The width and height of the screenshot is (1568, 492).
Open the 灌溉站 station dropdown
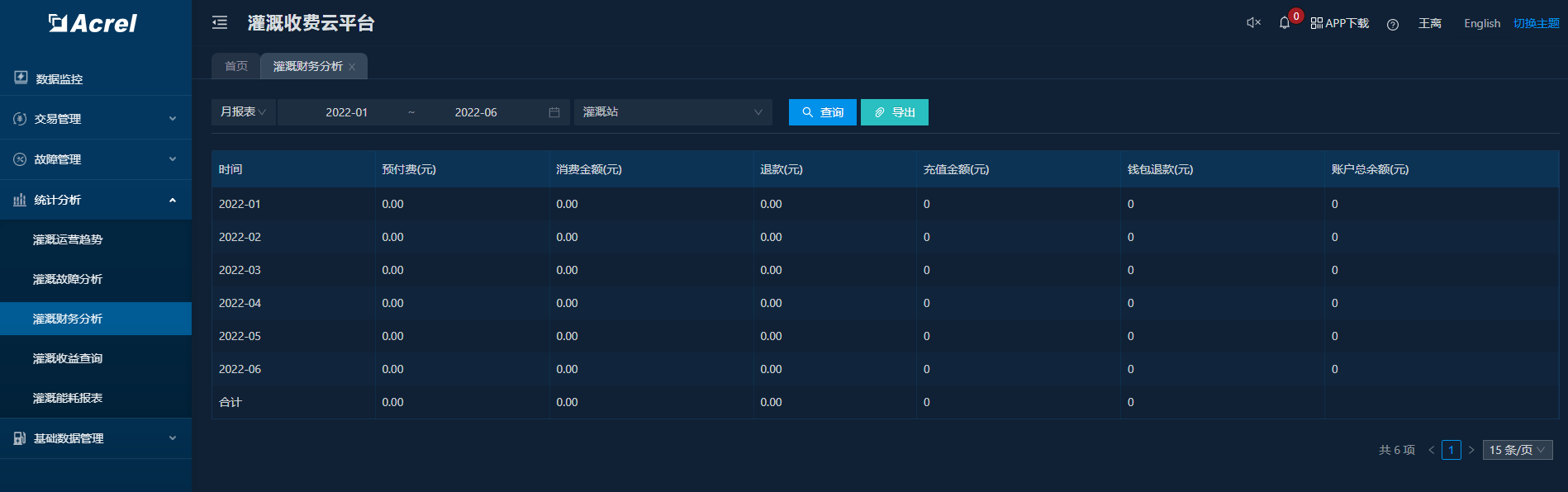coord(672,112)
